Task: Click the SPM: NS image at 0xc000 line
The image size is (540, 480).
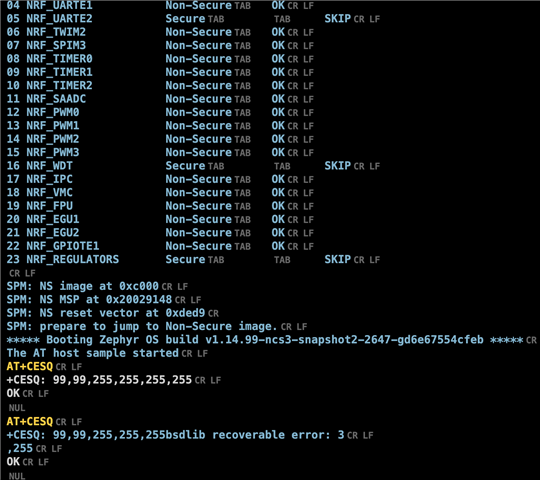Action: coord(82,286)
